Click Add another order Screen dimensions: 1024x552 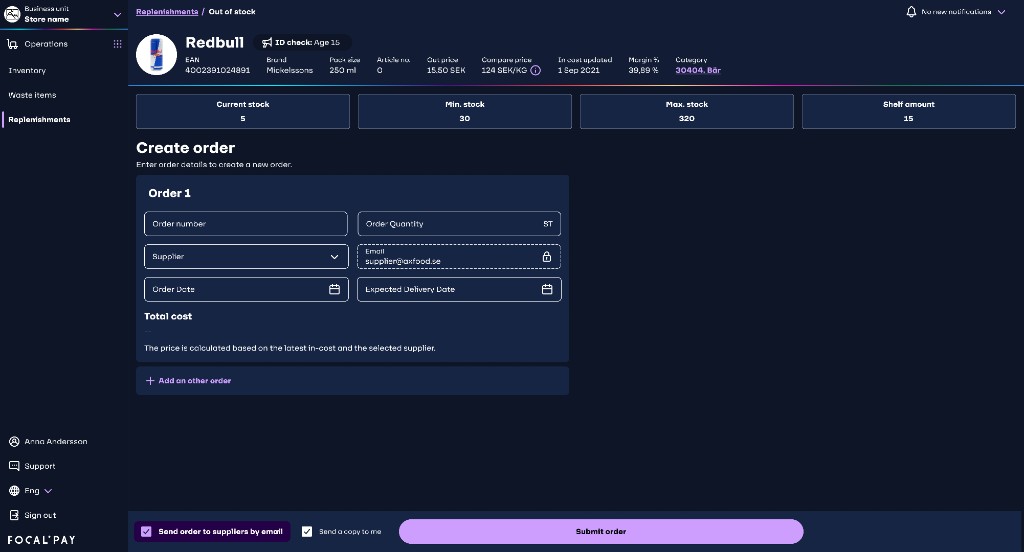[195, 381]
